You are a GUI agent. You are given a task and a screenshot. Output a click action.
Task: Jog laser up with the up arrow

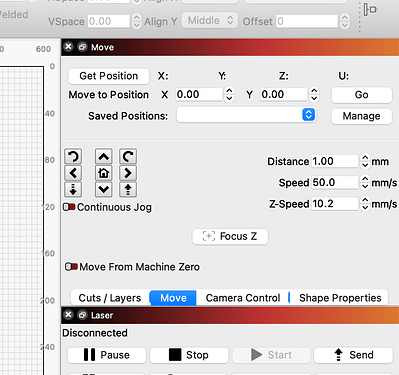[104, 156]
